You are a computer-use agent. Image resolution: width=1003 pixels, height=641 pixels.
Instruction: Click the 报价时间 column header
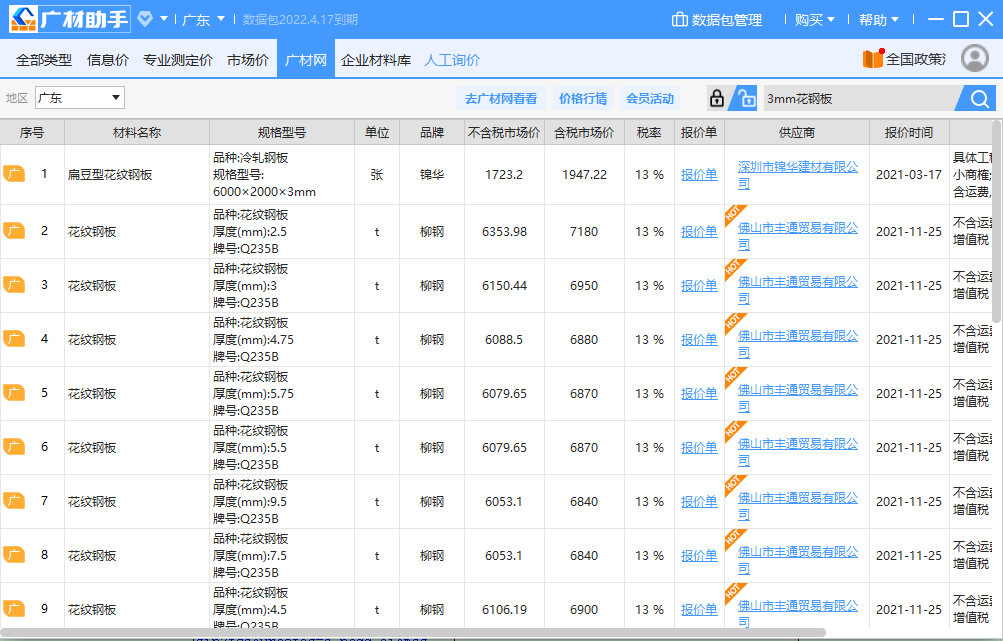(909, 132)
